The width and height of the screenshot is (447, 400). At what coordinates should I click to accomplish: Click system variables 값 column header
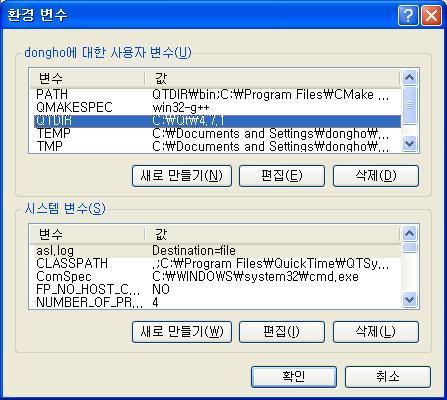(273, 235)
